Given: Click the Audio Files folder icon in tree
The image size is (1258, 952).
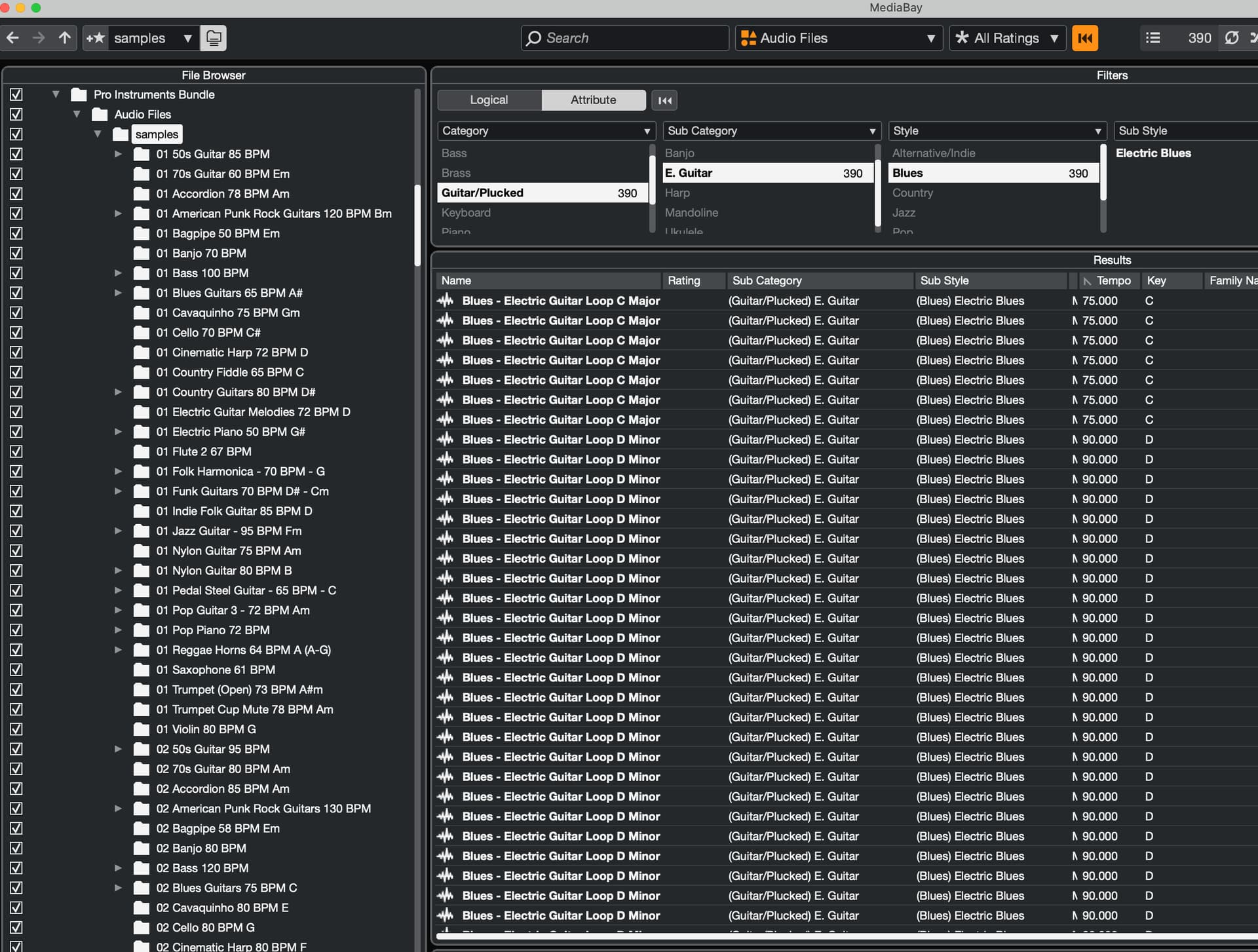Looking at the screenshot, I should click(x=100, y=115).
